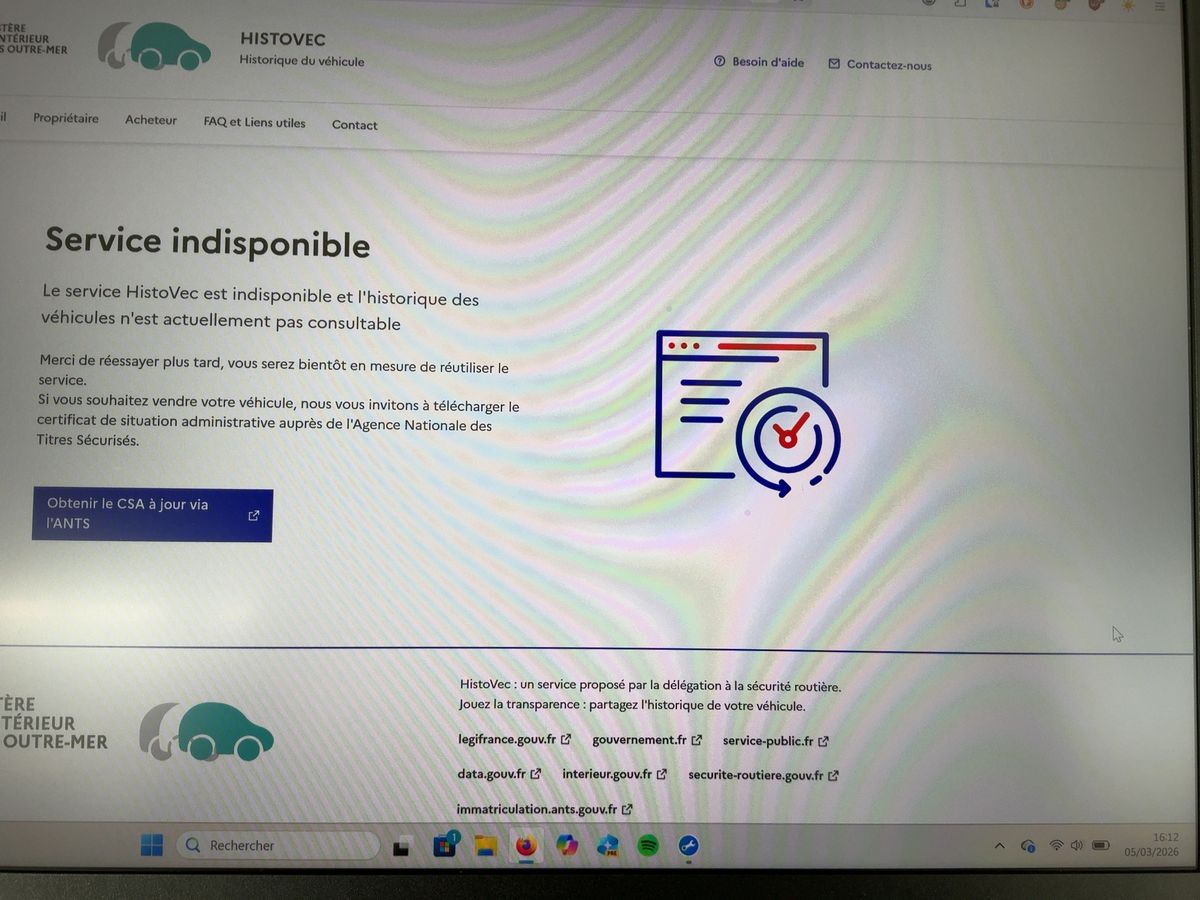Open File Explorer from the taskbar
This screenshot has width=1200, height=900.
click(486, 846)
